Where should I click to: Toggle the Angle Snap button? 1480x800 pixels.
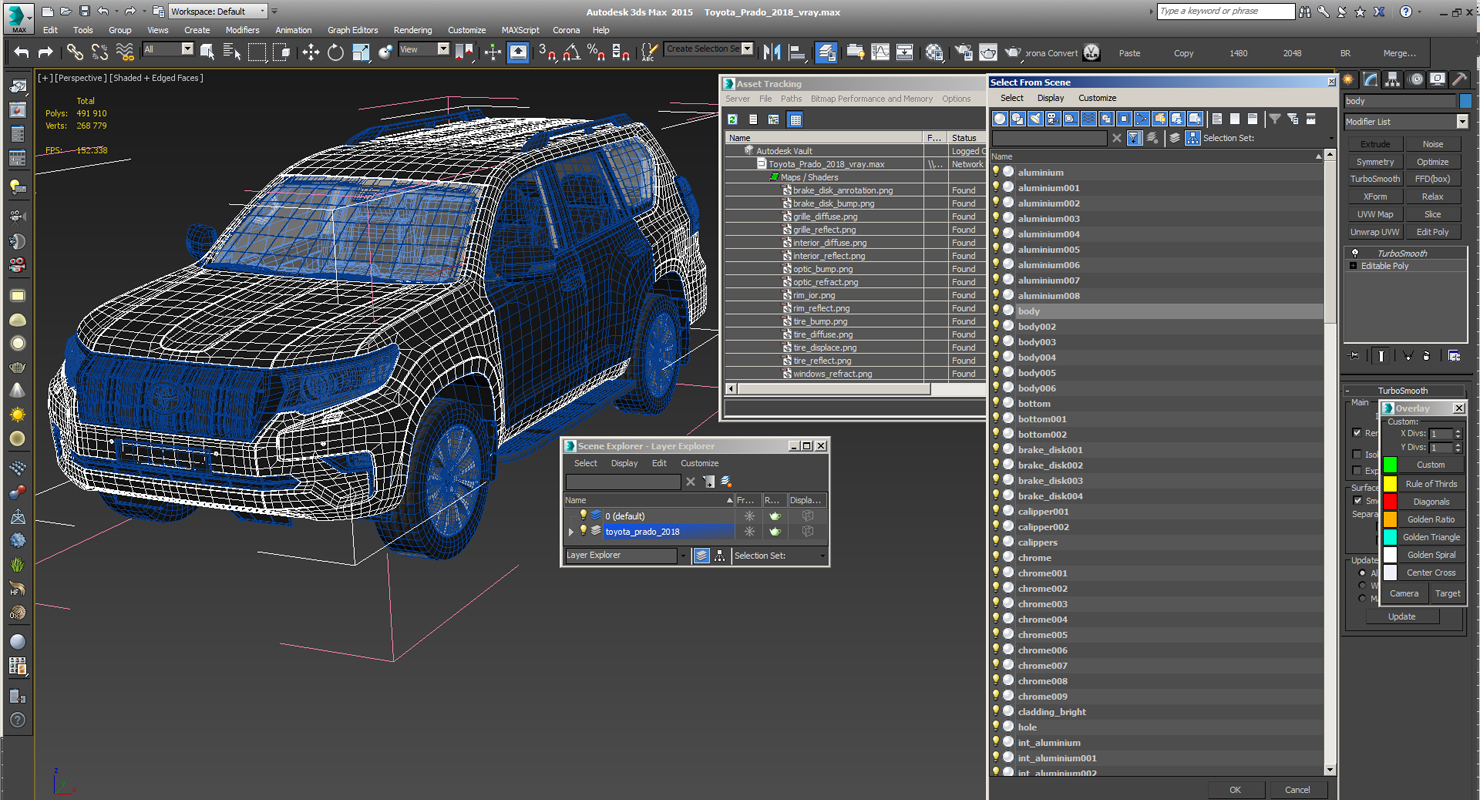571,52
